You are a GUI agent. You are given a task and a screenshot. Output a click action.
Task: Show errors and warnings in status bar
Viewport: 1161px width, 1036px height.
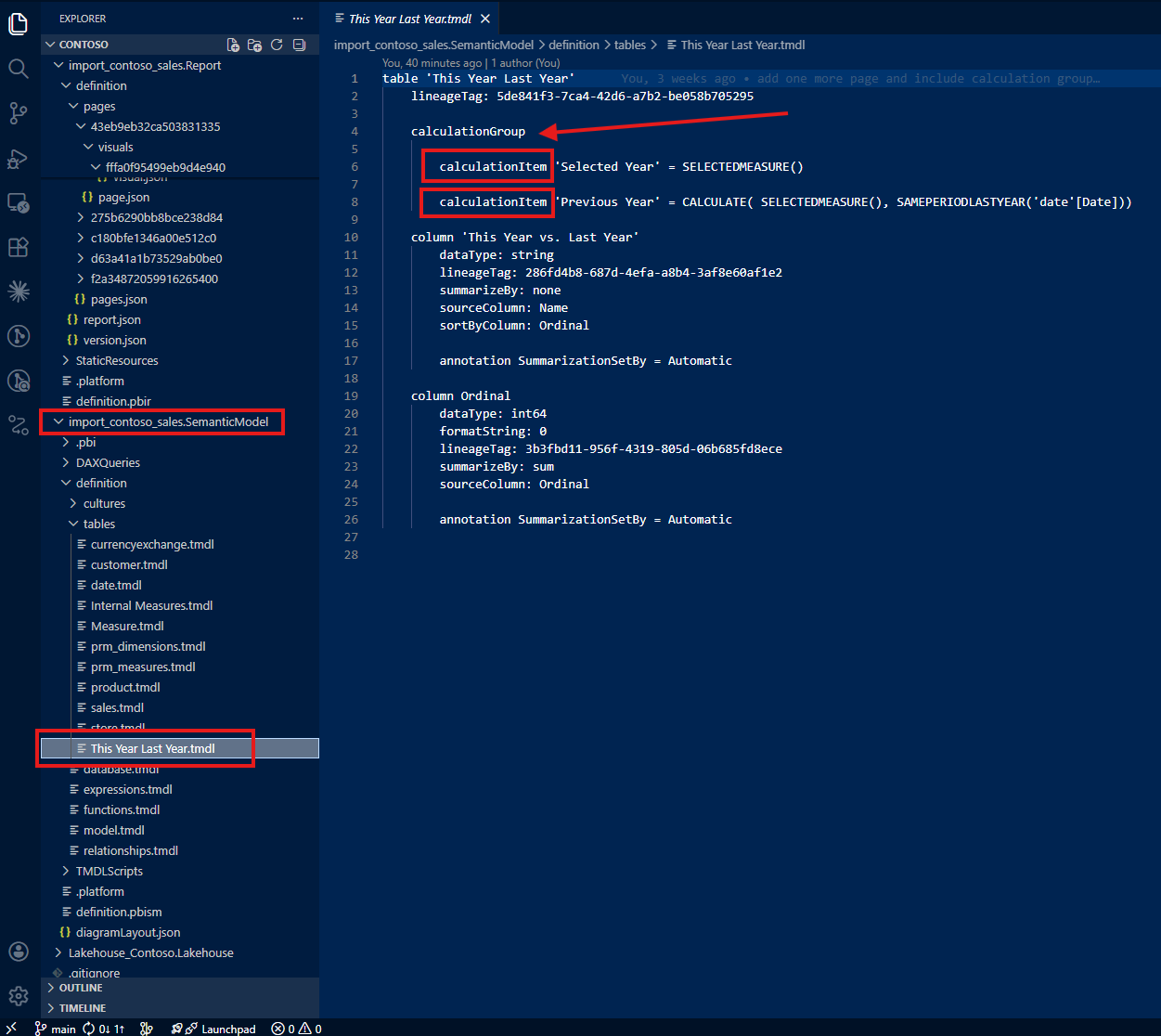[x=296, y=1029]
